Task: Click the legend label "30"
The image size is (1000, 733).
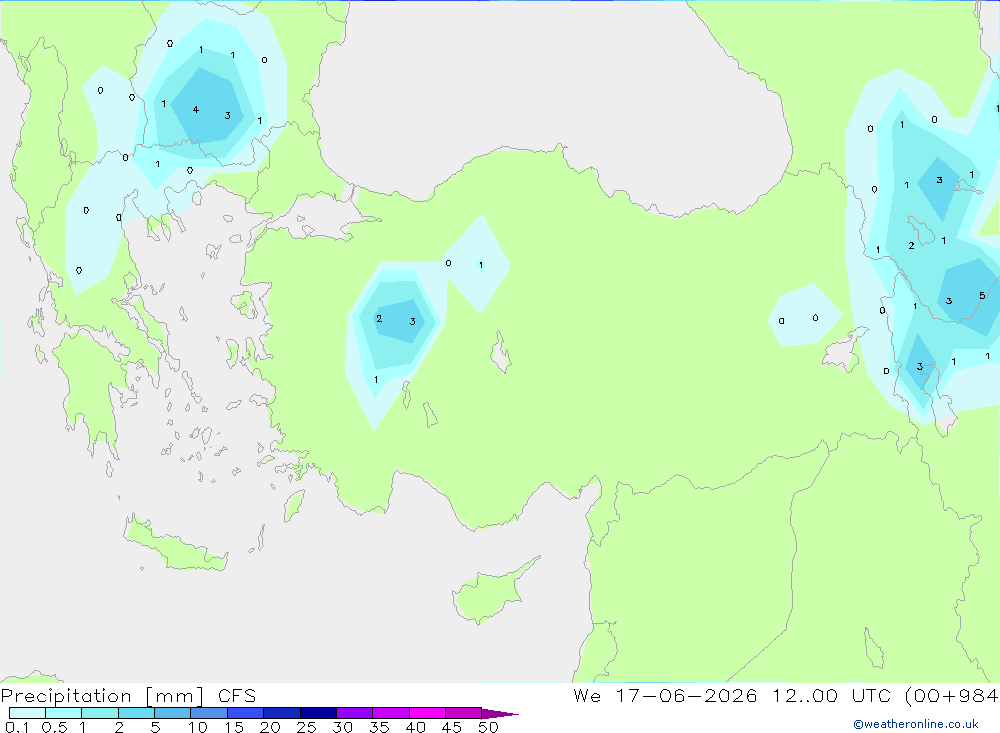Action: coord(343,727)
